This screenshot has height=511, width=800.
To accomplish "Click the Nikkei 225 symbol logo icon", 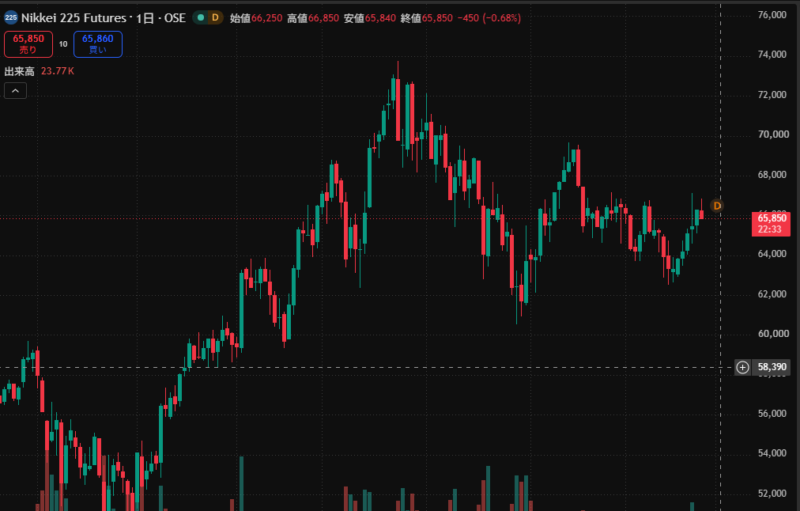I will 11,18.
